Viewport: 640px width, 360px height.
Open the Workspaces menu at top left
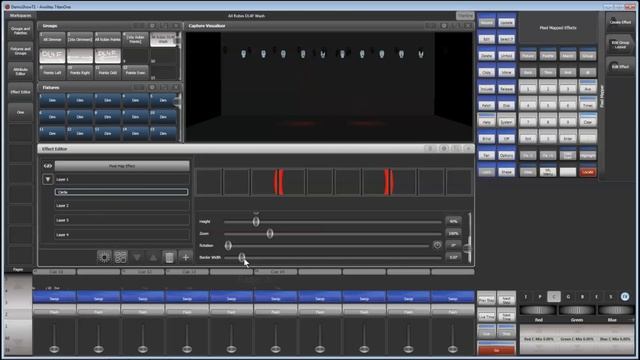click(x=20, y=16)
